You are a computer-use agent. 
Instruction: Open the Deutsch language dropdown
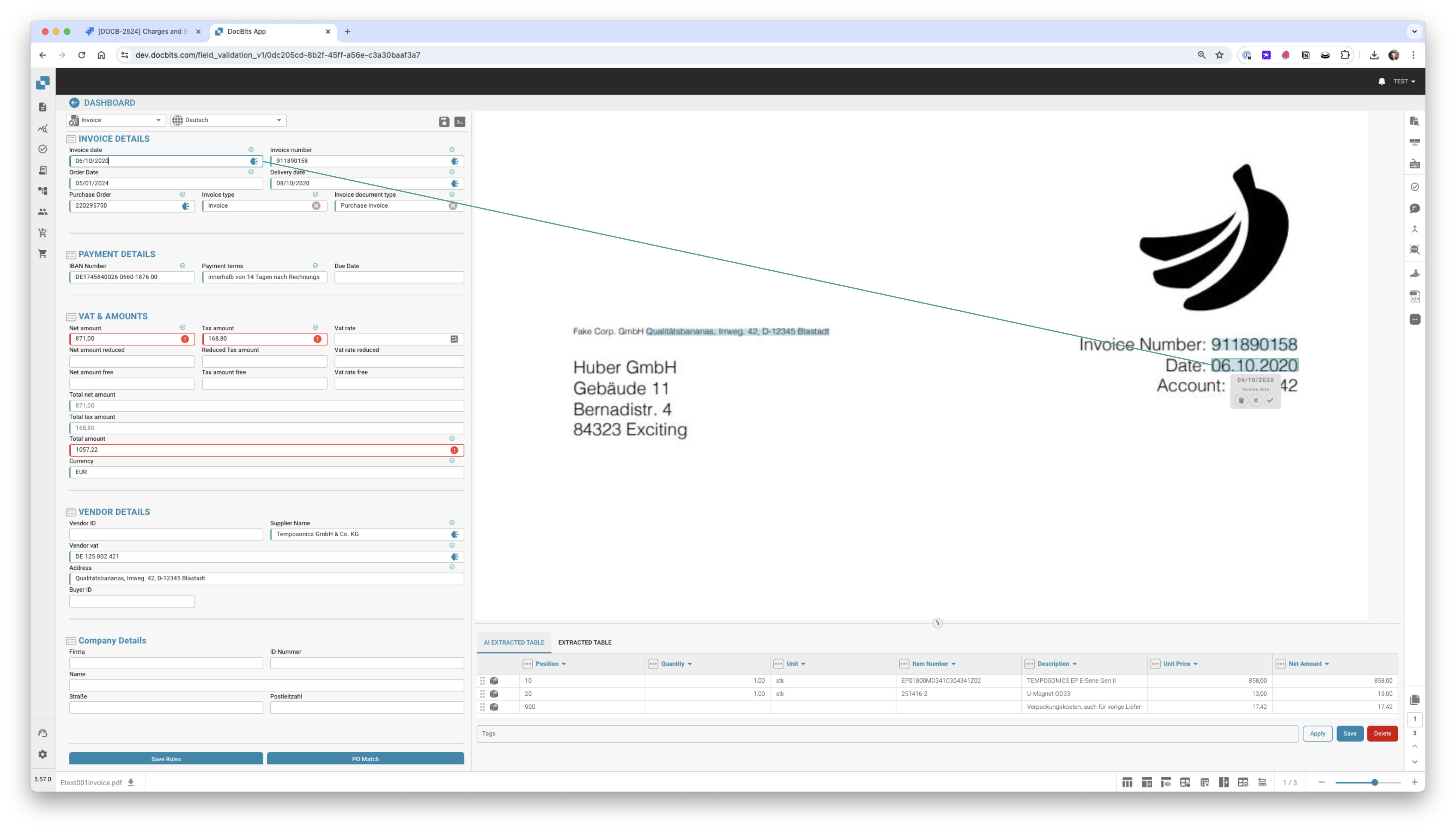228,120
